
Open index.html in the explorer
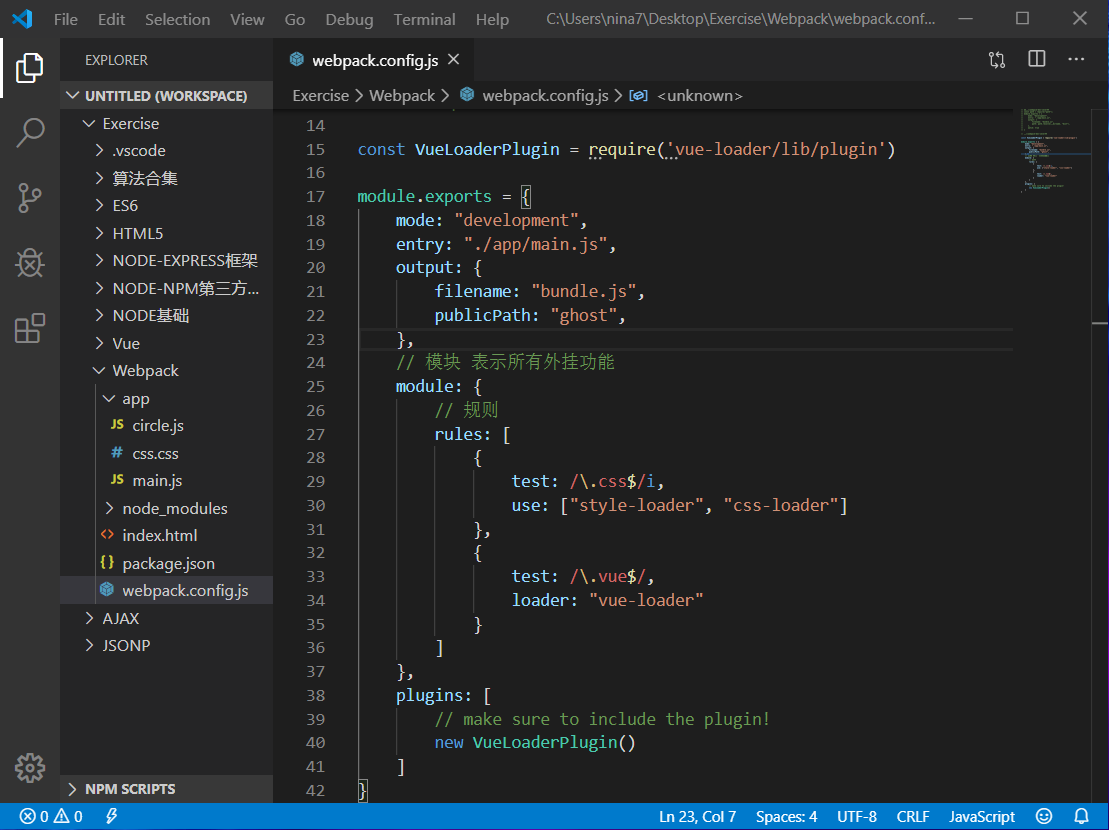(x=166, y=536)
